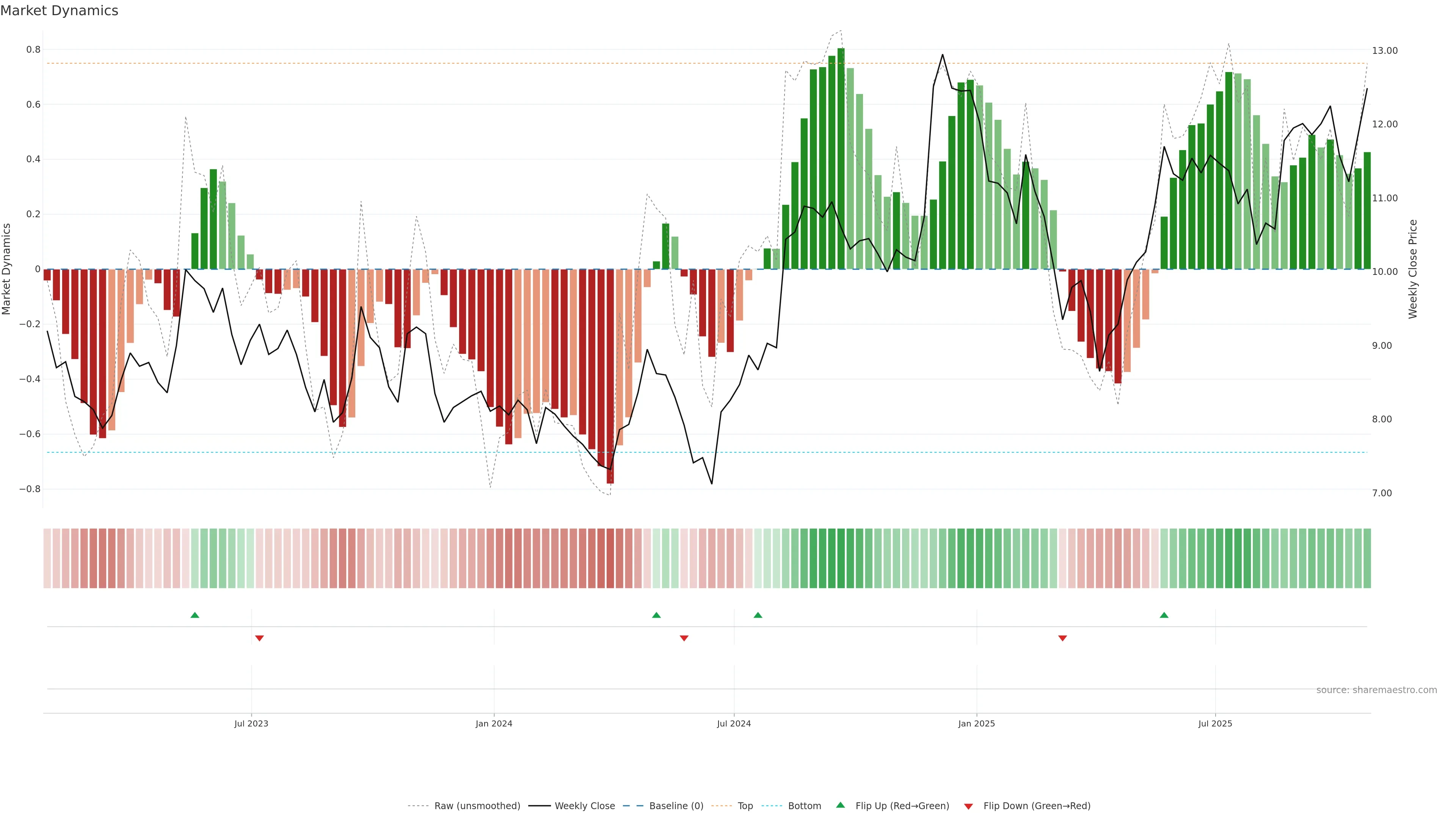Image resolution: width=1456 pixels, height=819 pixels.
Task: Click the red flip-down marker near Jul 2023
Action: pos(259,638)
